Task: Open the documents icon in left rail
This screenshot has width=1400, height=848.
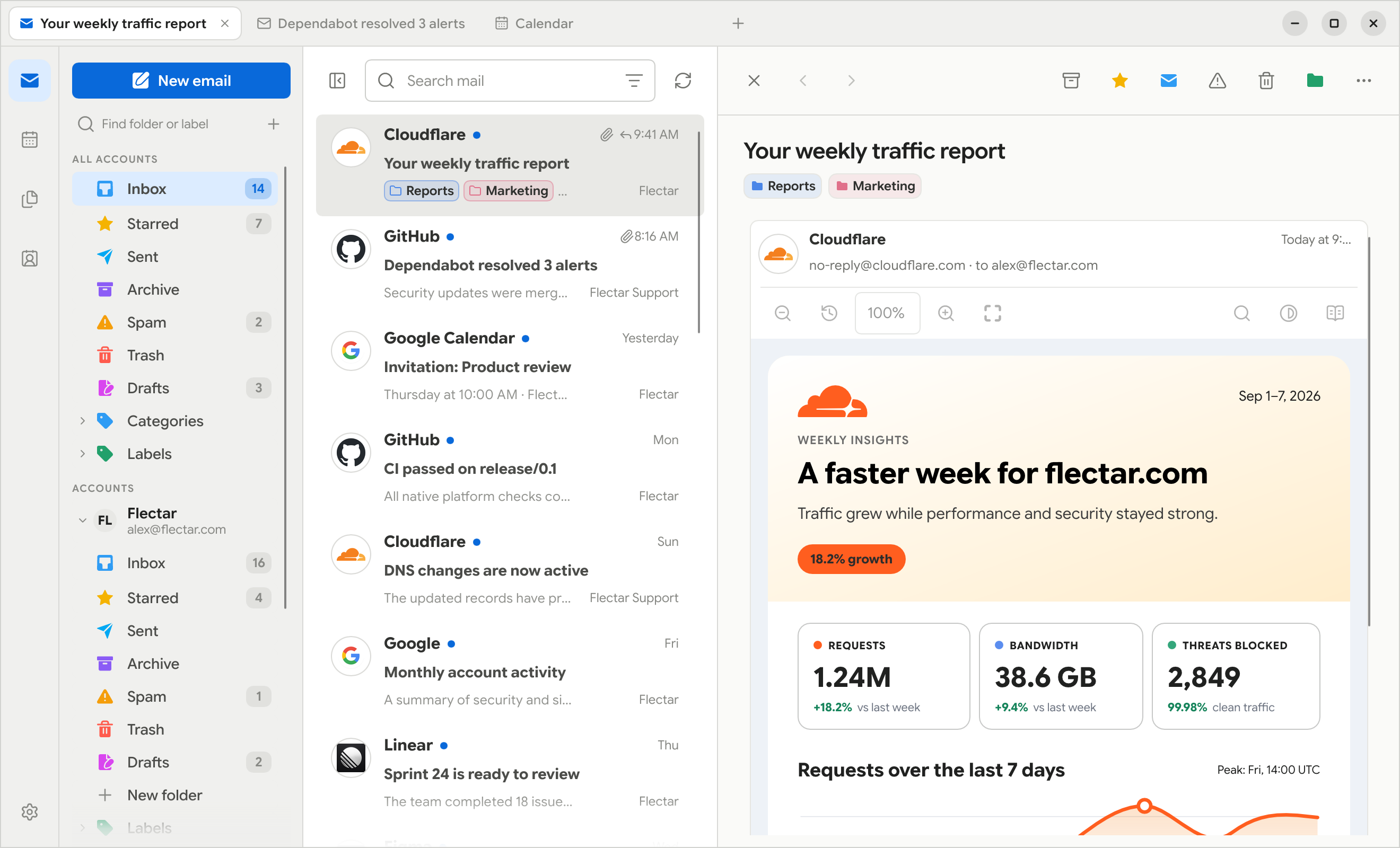Action: click(x=30, y=199)
